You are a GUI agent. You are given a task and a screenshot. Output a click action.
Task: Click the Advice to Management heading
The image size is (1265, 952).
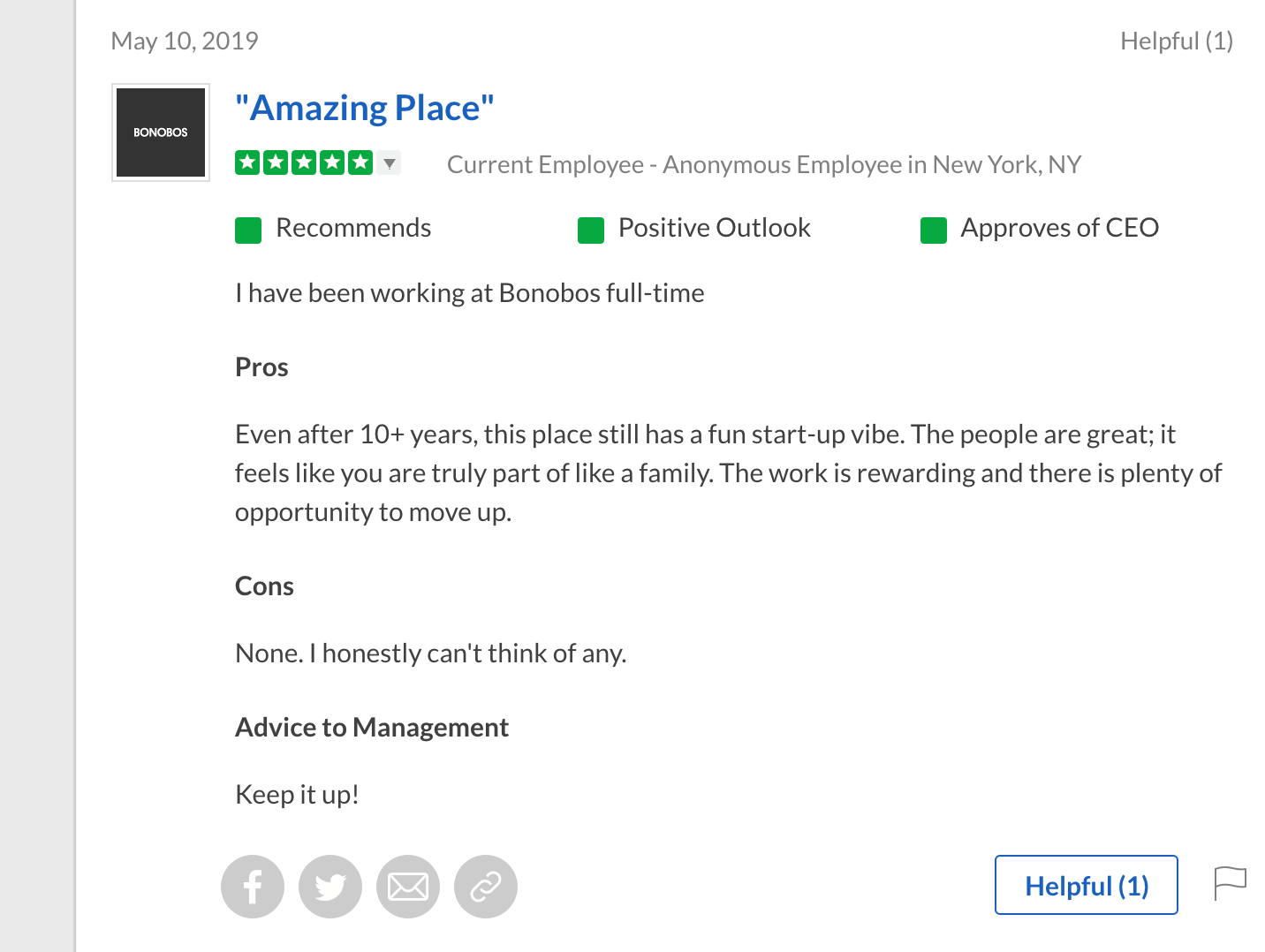pos(372,728)
